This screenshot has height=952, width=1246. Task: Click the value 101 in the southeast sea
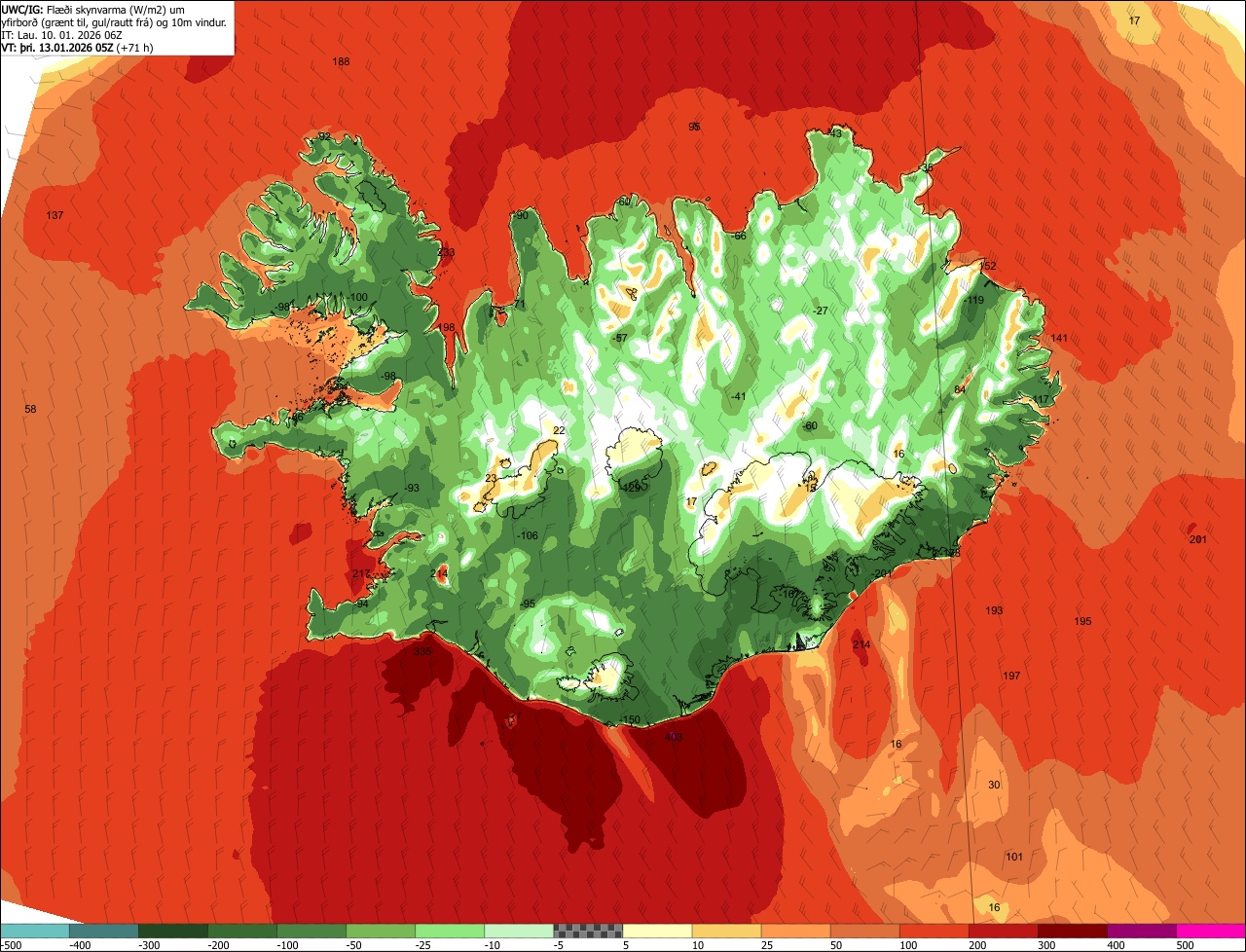pos(1014,857)
